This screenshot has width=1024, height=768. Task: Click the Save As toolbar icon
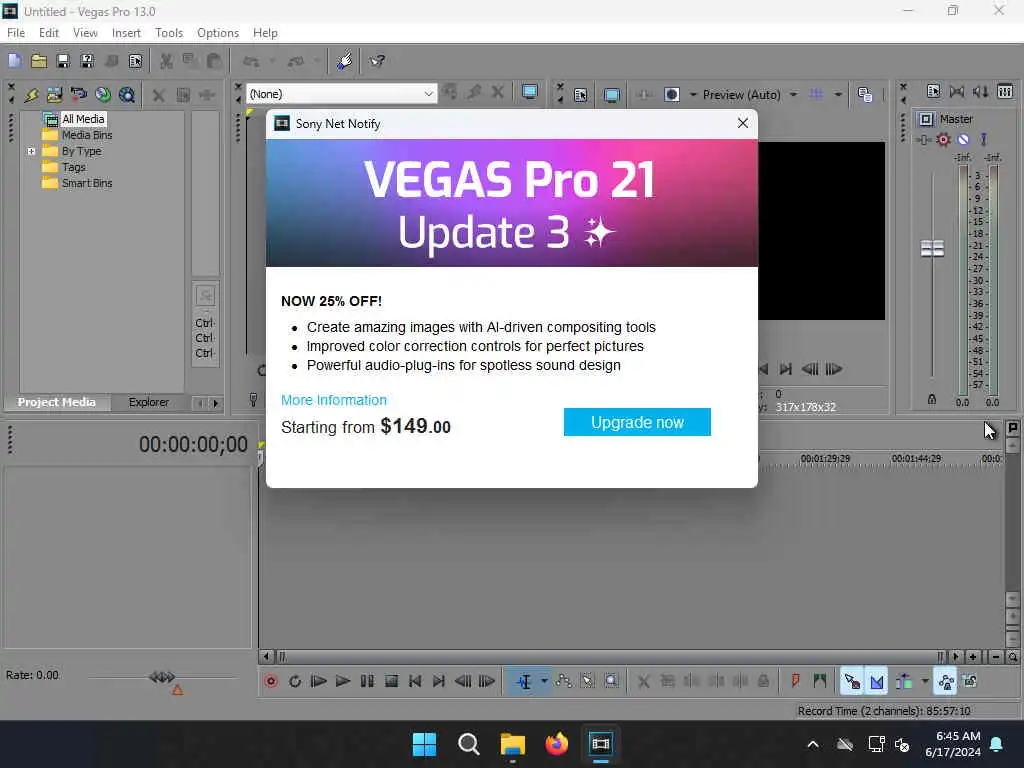coord(87,61)
